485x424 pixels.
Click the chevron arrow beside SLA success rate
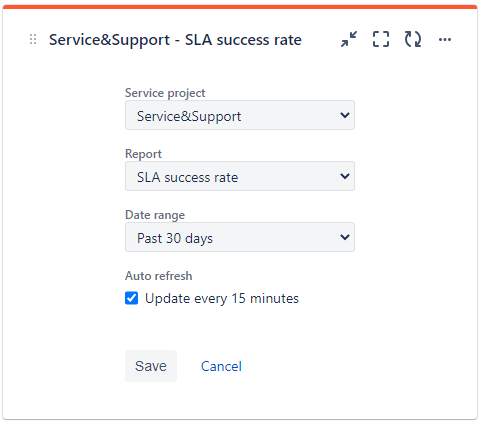click(x=345, y=176)
